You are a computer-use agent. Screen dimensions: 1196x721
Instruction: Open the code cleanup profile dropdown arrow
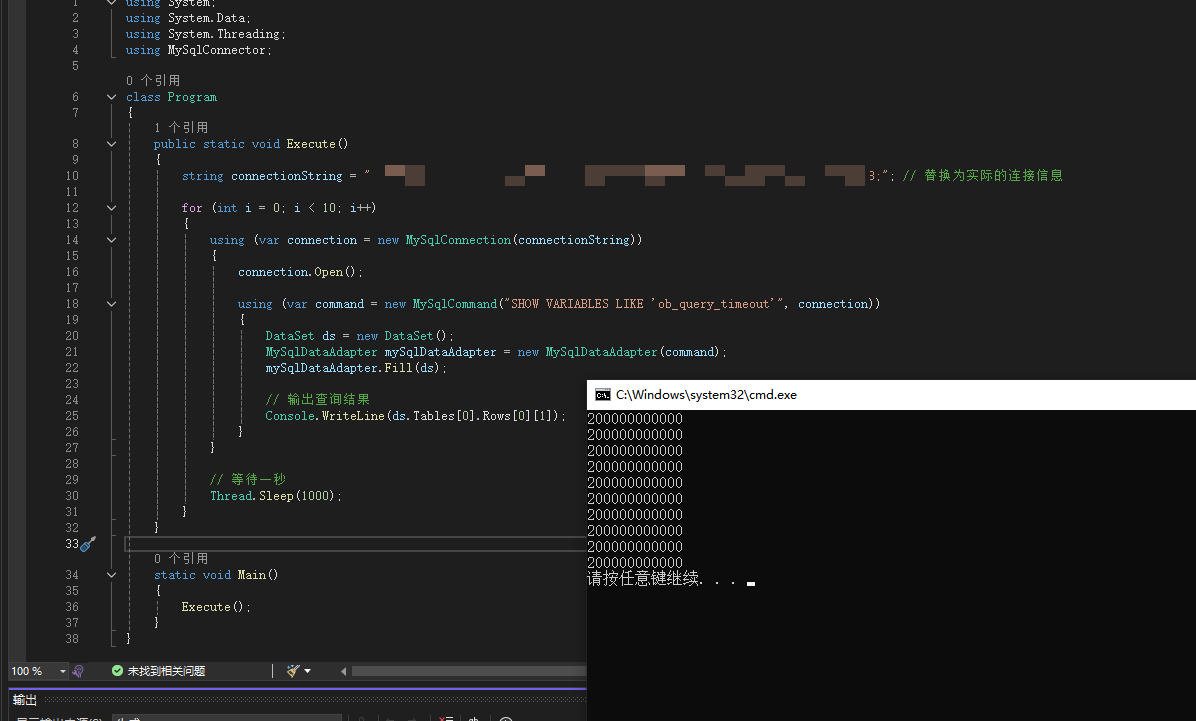click(307, 671)
